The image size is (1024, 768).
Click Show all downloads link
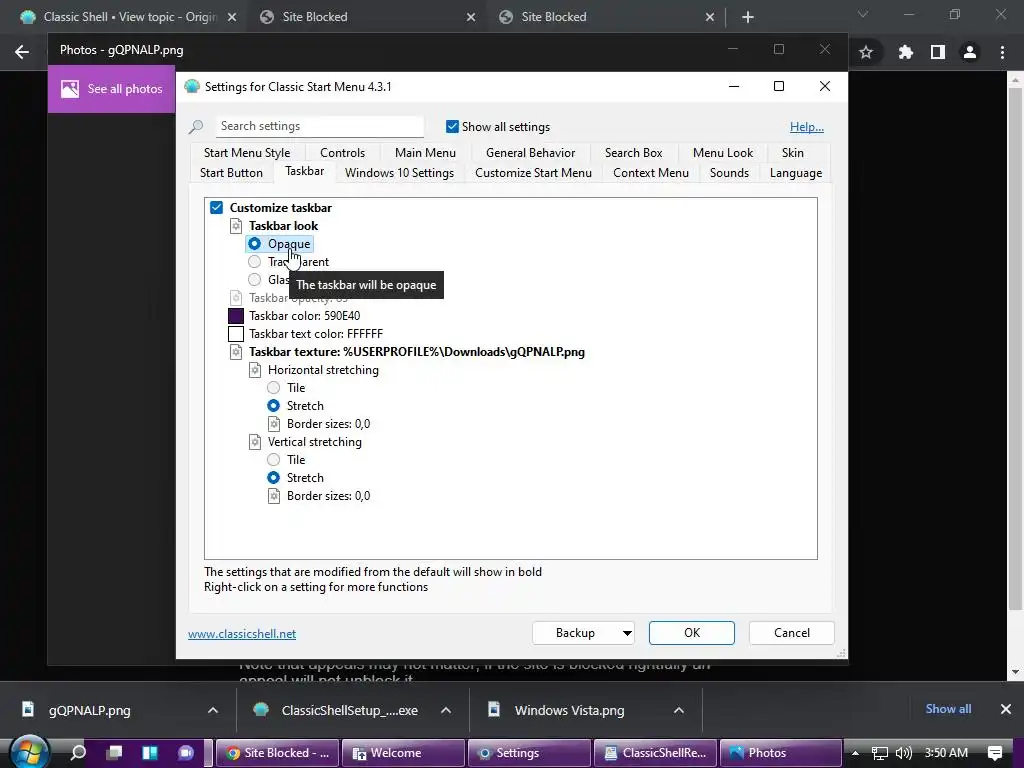[948, 709]
